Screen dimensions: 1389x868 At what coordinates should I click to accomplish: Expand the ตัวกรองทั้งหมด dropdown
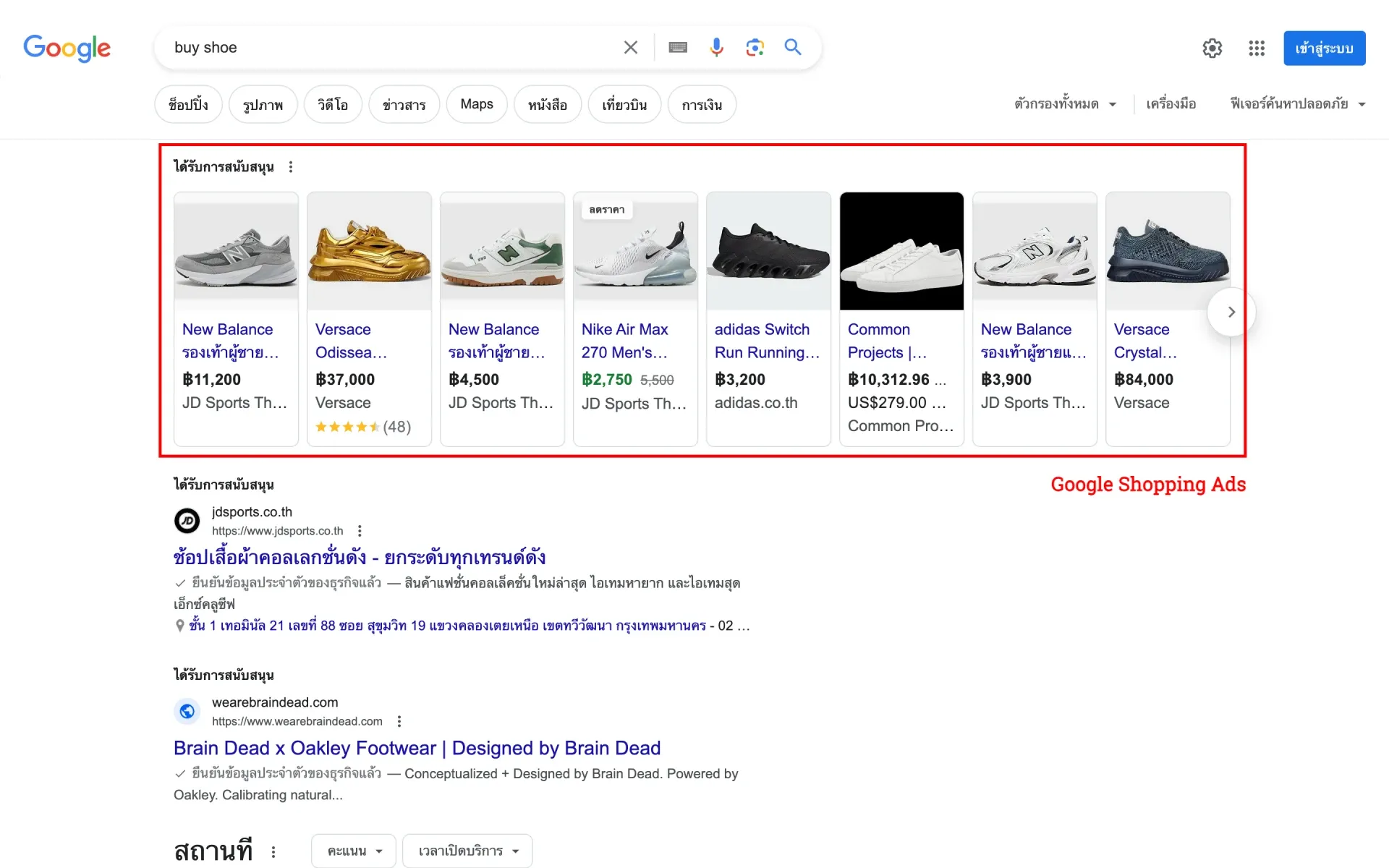coord(1065,104)
